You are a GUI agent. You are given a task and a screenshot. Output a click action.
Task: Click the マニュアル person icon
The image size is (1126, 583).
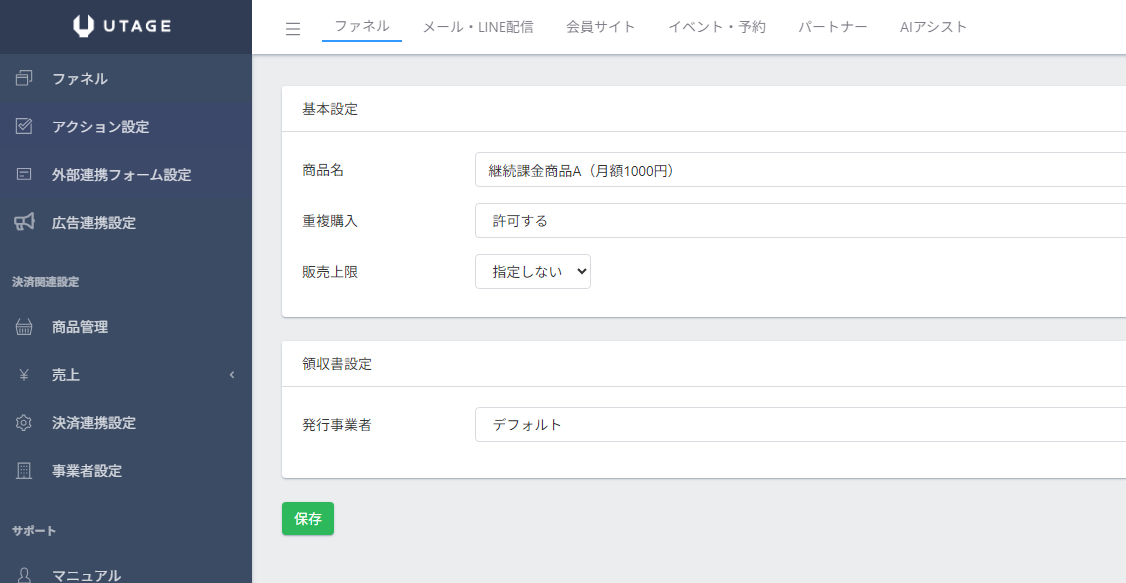tap(25, 575)
